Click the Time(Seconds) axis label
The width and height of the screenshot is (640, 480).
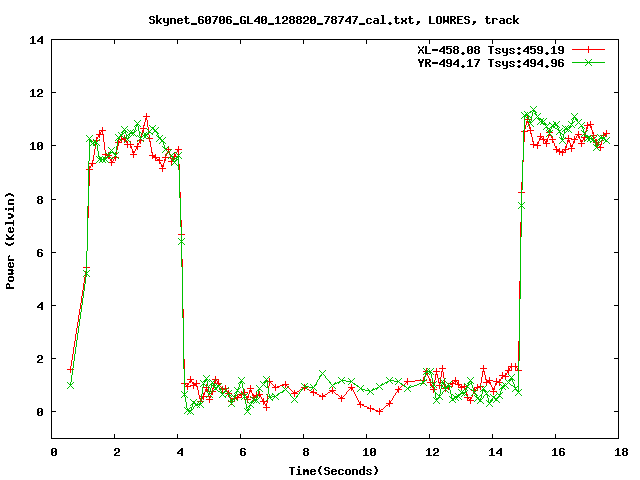[x=334, y=471]
